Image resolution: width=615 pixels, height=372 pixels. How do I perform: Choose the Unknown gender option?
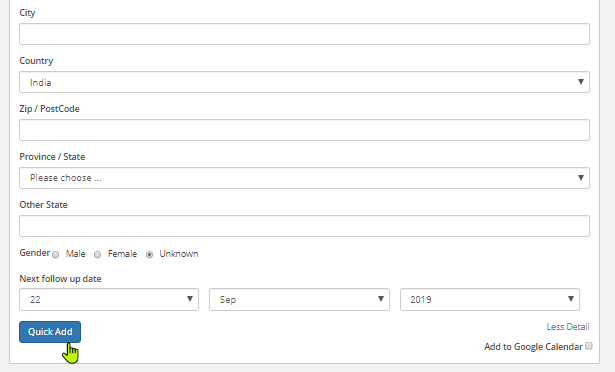click(x=149, y=255)
